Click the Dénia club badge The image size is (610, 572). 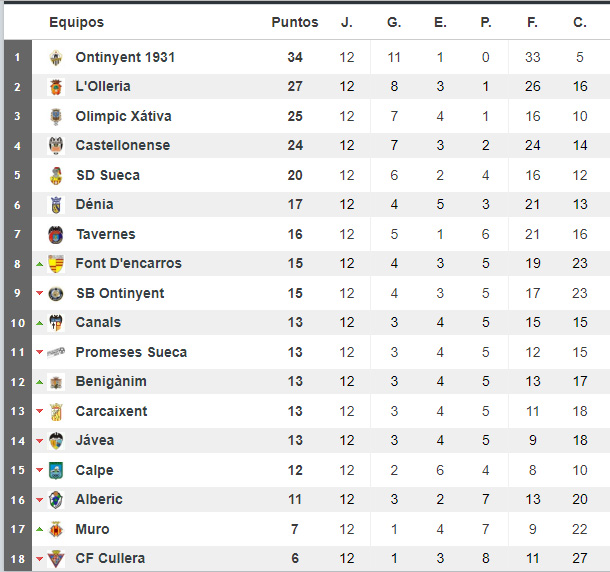56,205
